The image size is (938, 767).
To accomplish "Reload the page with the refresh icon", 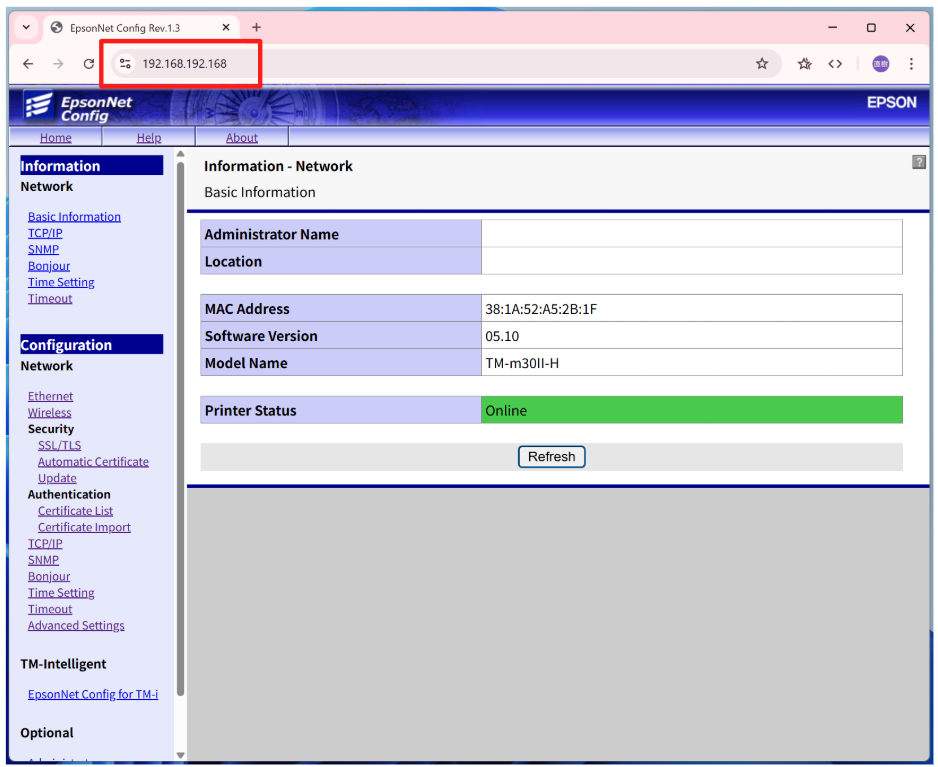I will [x=89, y=63].
